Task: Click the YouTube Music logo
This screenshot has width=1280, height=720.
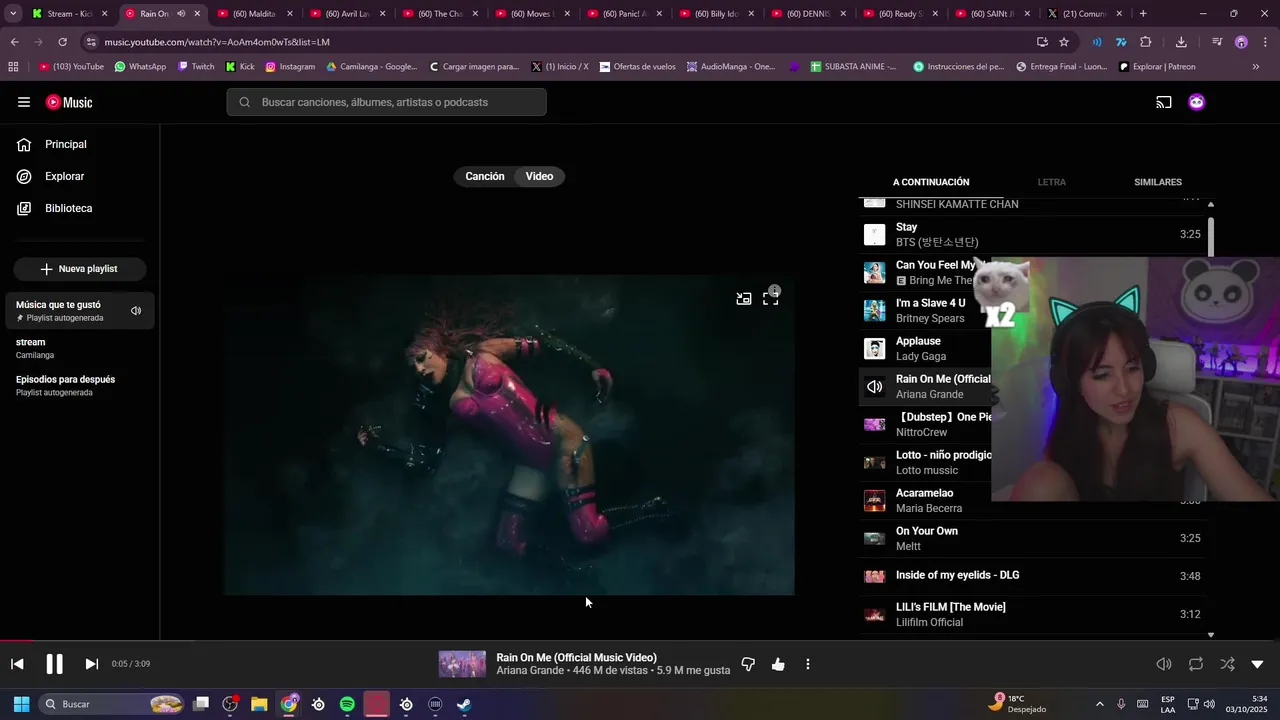Action: click(x=69, y=102)
